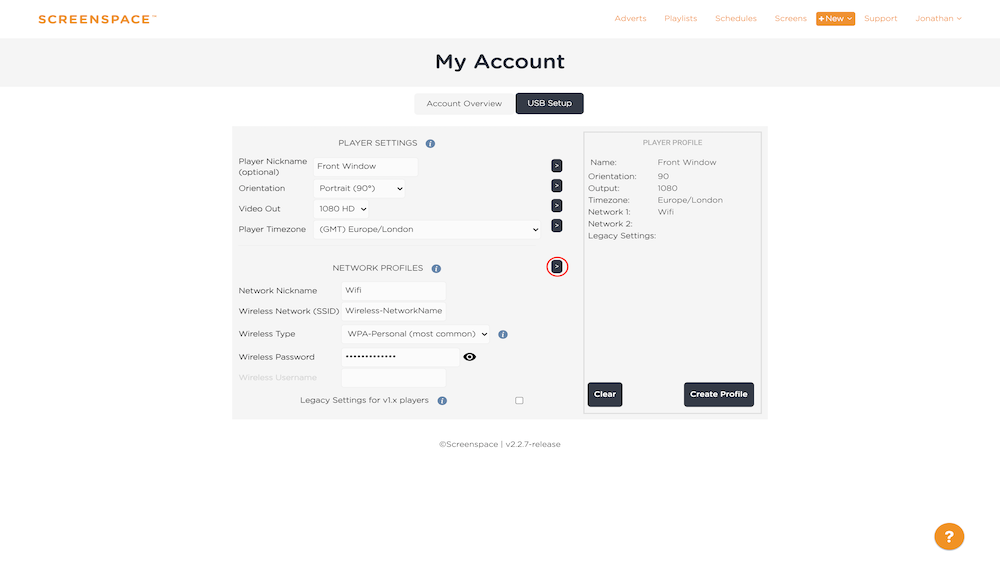This screenshot has width=1000, height=566.
Task: Open the Playlists menu item
Action: [680, 19]
